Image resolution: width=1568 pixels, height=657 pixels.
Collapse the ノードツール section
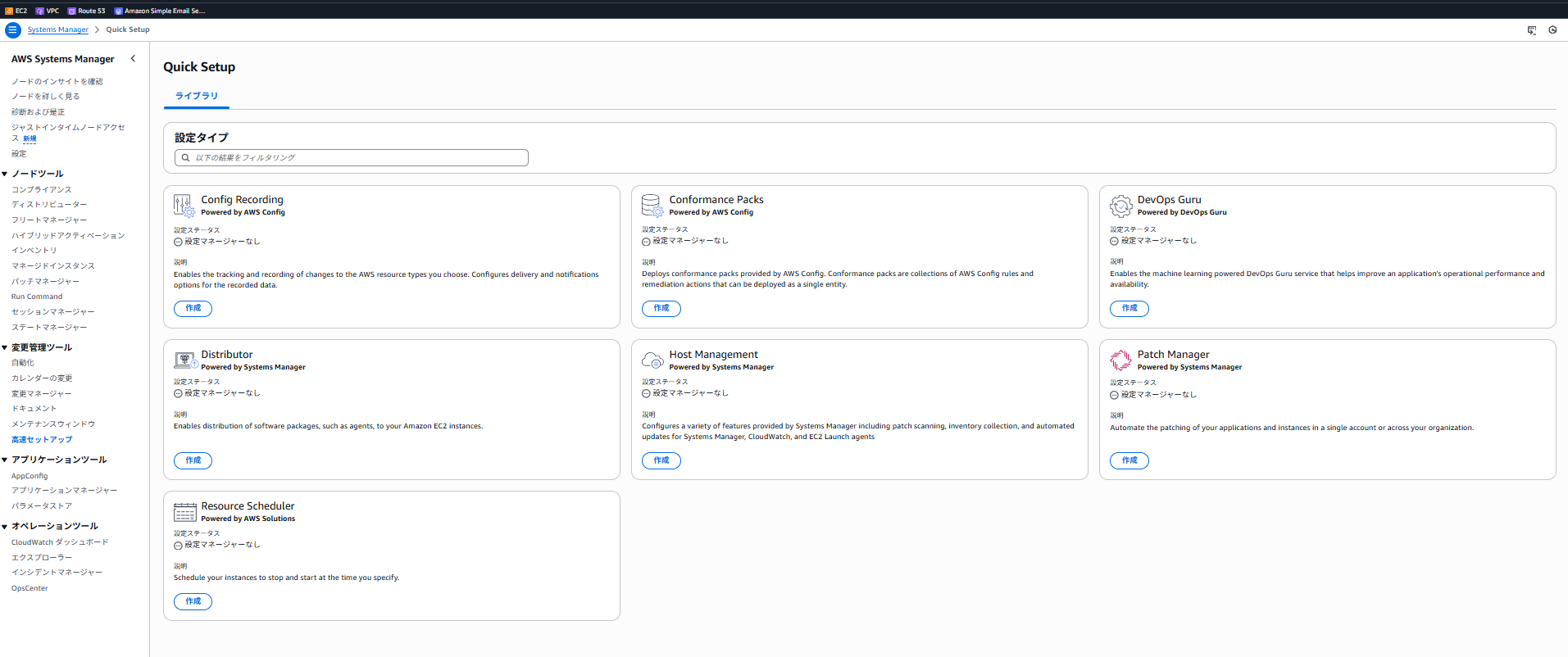tap(5, 174)
